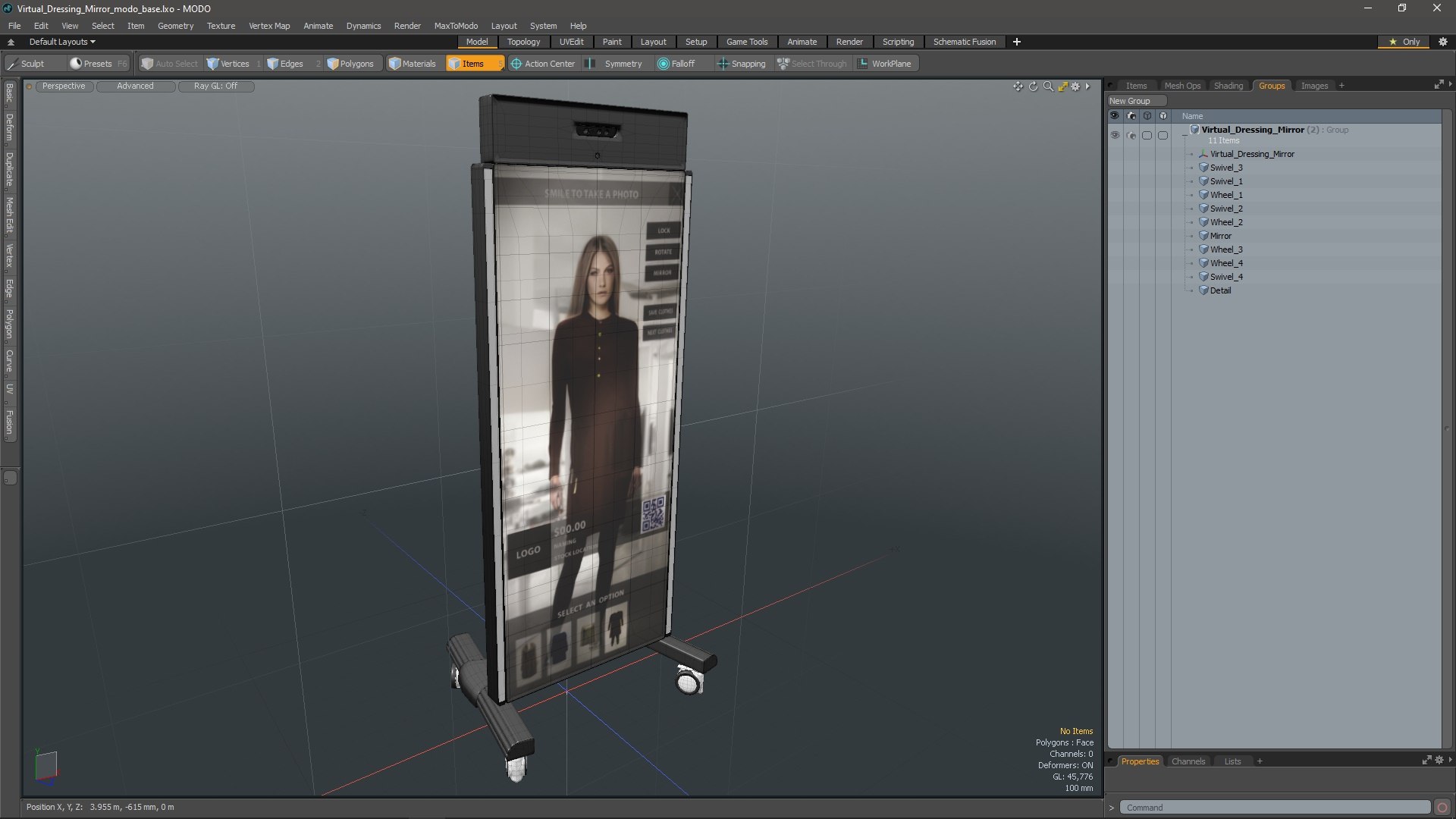Click the layout settings gear at top right

(x=1443, y=42)
